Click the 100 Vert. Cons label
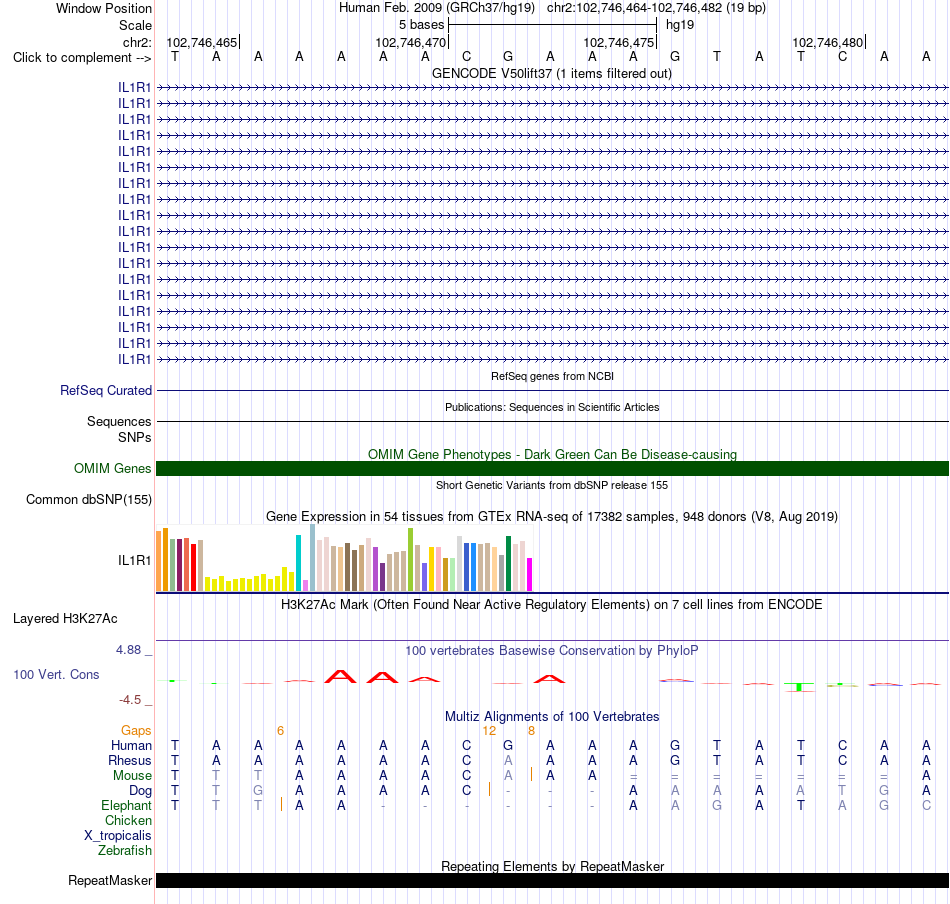The height and width of the screenshot is (904, 950). [x=56, y=675]
